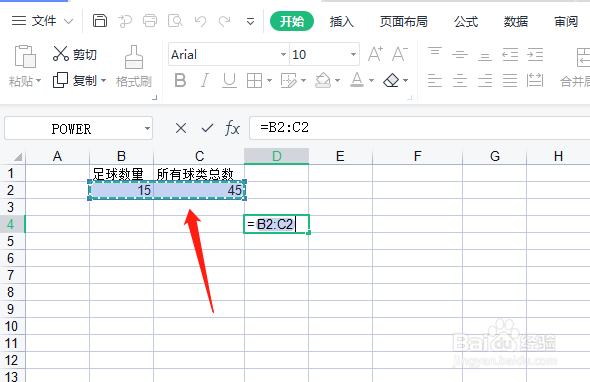Click 复制 copy button
Viewport: 590px width, 382px height.
pyautogui.click(x=75, y=80)
